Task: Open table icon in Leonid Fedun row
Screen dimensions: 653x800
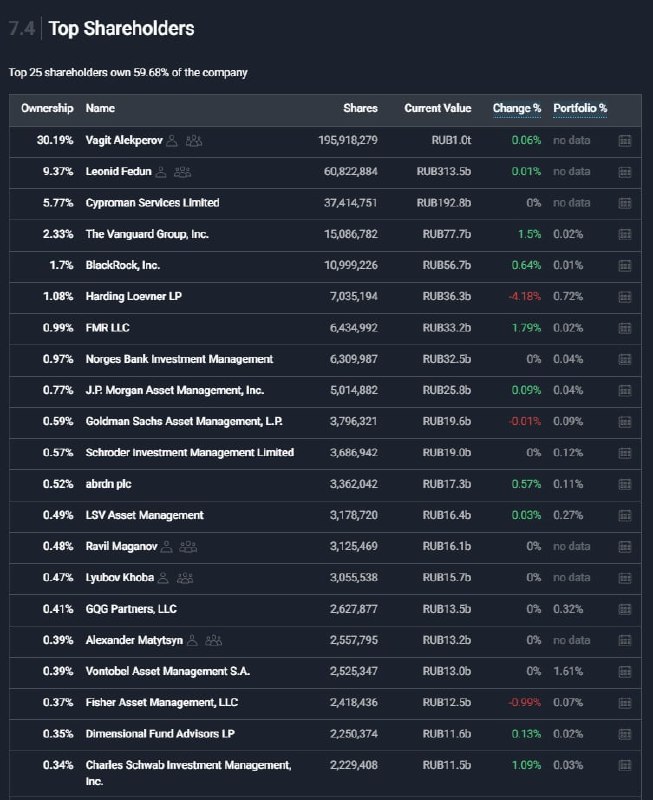Action: [625, 172]
